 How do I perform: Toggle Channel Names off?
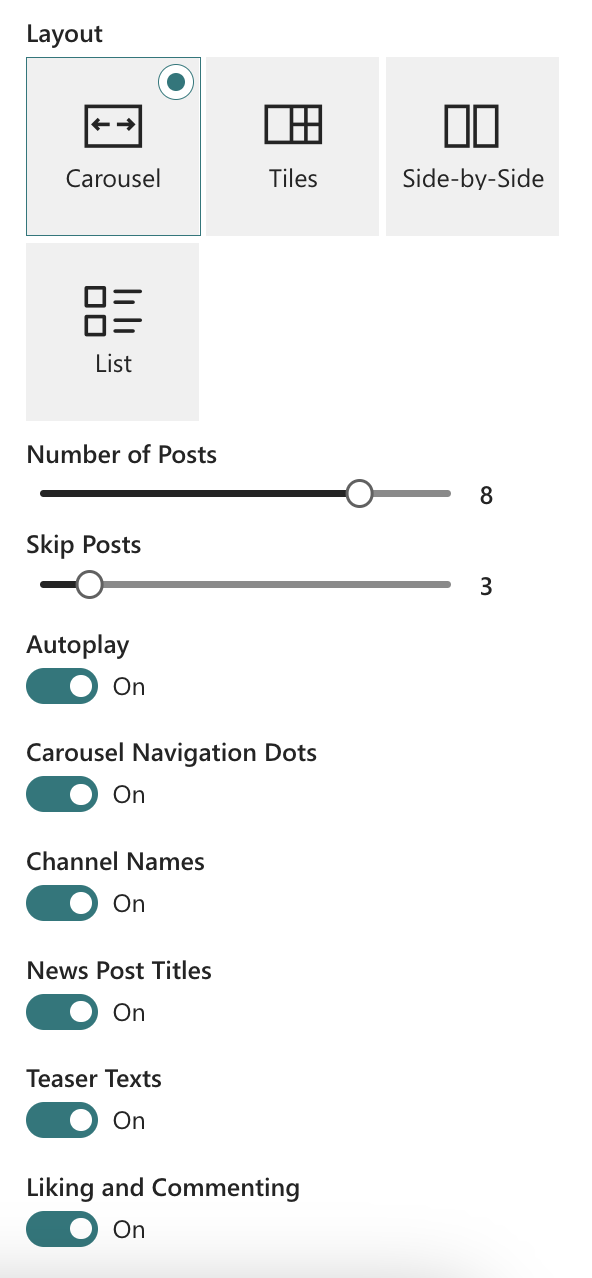[62, 904]
